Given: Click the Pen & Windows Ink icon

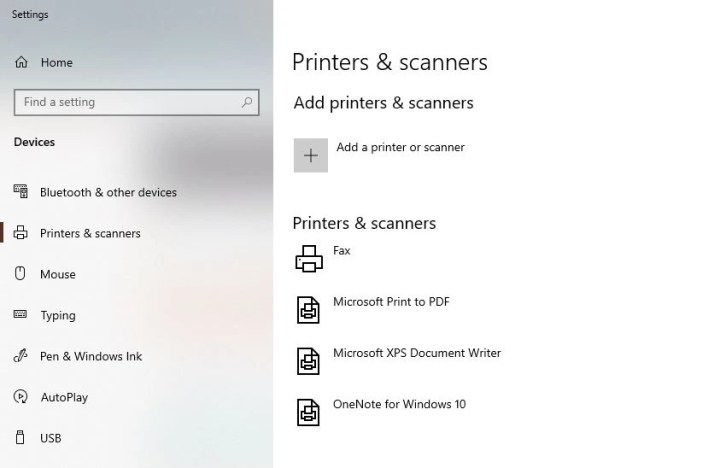Looking at the screenshot, I should [21, 356].
